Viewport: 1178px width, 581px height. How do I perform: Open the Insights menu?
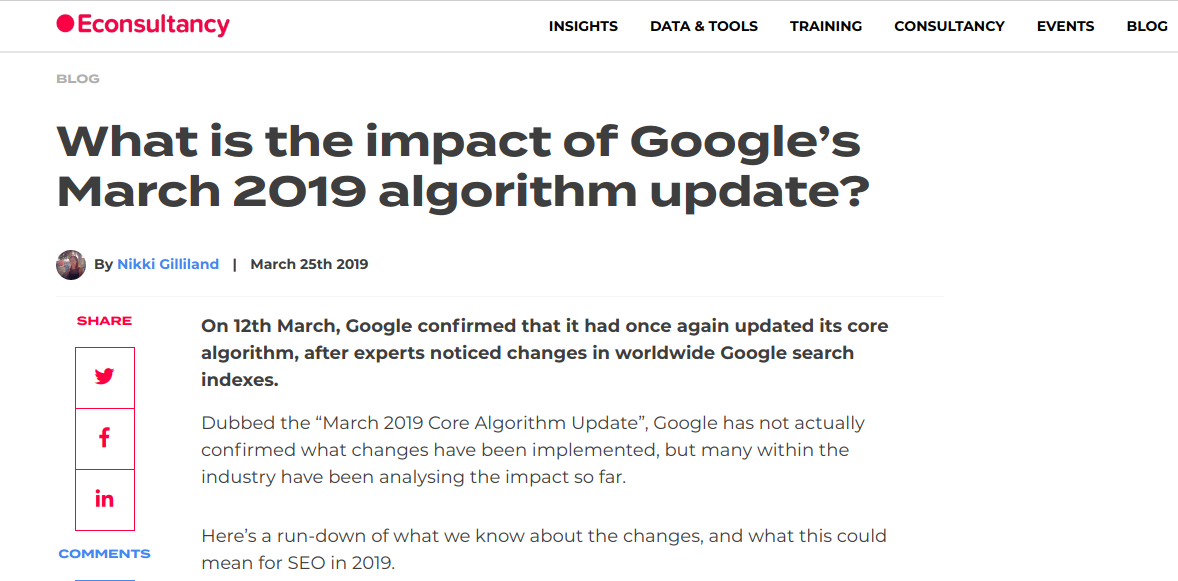pyautogui.click(x=583, y=26)
